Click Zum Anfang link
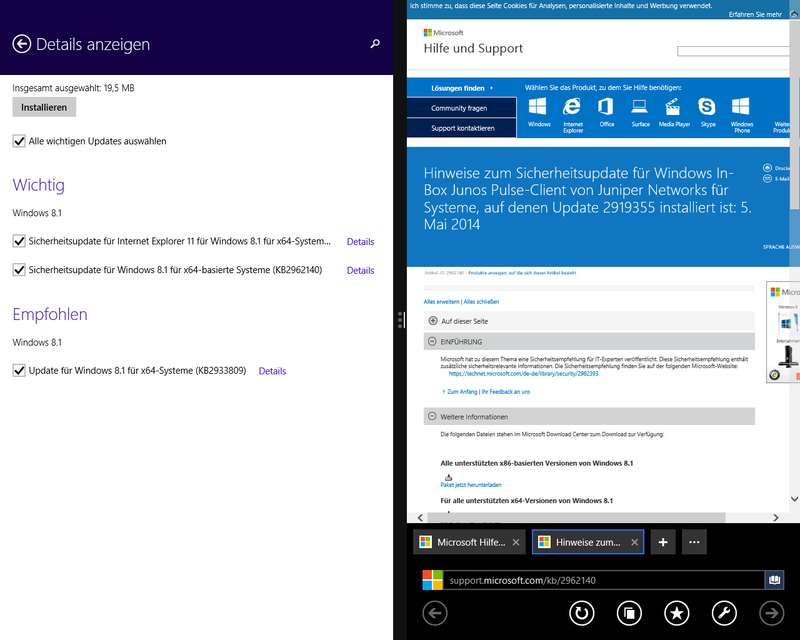 click(460, 391)
